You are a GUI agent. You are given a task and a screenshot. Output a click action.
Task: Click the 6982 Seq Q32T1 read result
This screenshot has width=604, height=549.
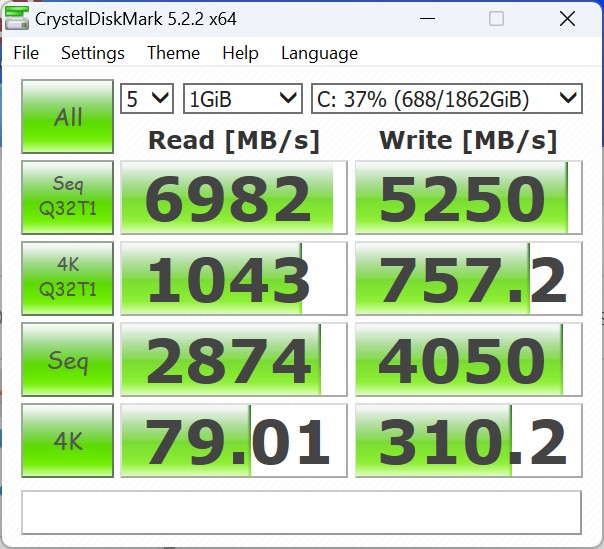(x=233, y=198)
